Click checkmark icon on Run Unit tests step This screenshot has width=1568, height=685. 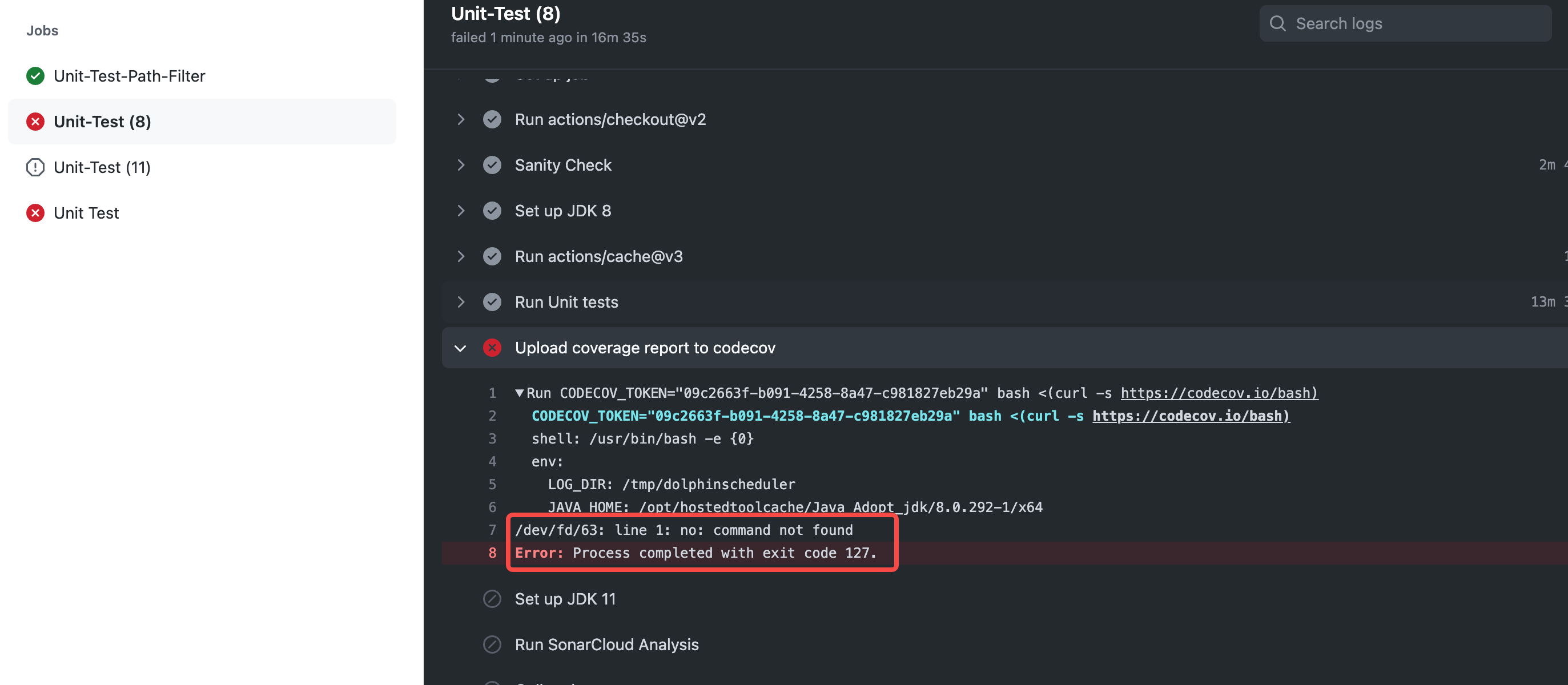[x=492, y=303]
